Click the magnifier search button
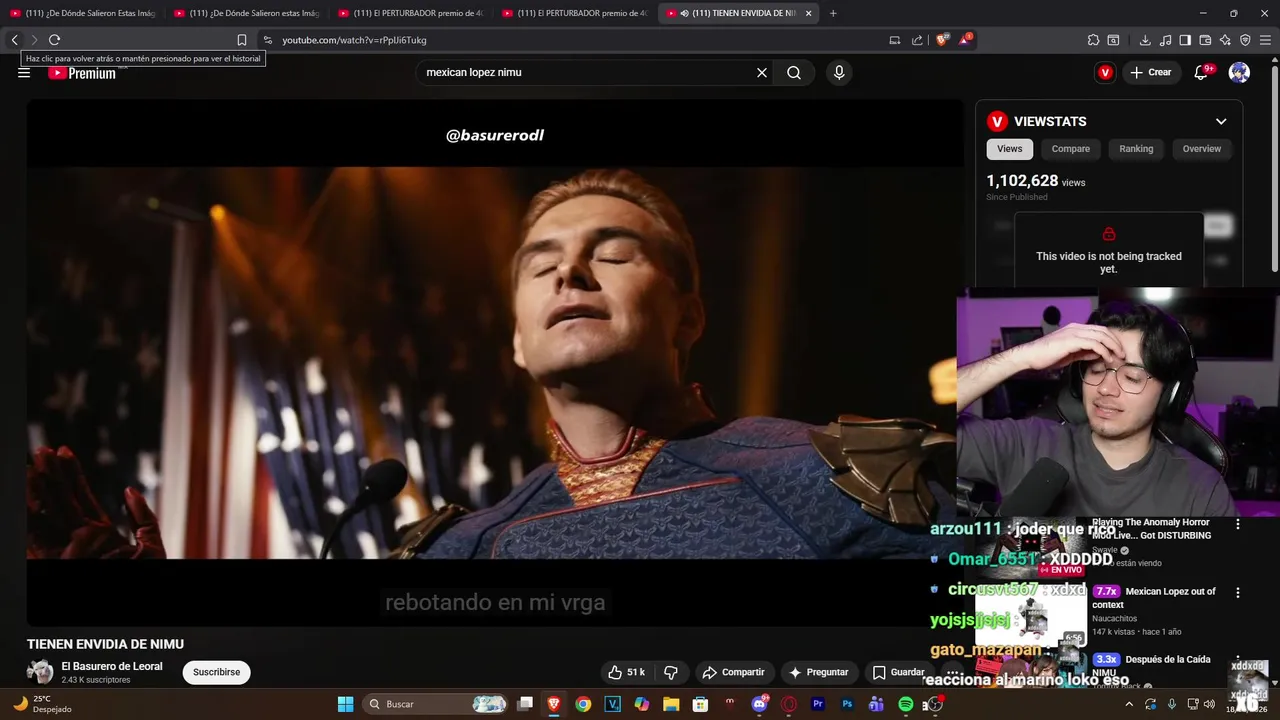 pyautogui.click(x=794, y=72)
